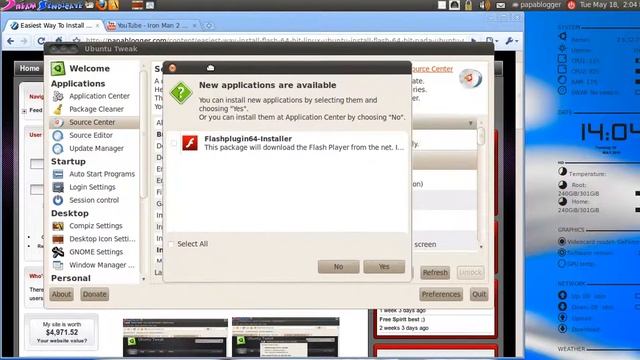Click the Update Manager icon
This screenshot has width=640, height=360.
point(58,148)
